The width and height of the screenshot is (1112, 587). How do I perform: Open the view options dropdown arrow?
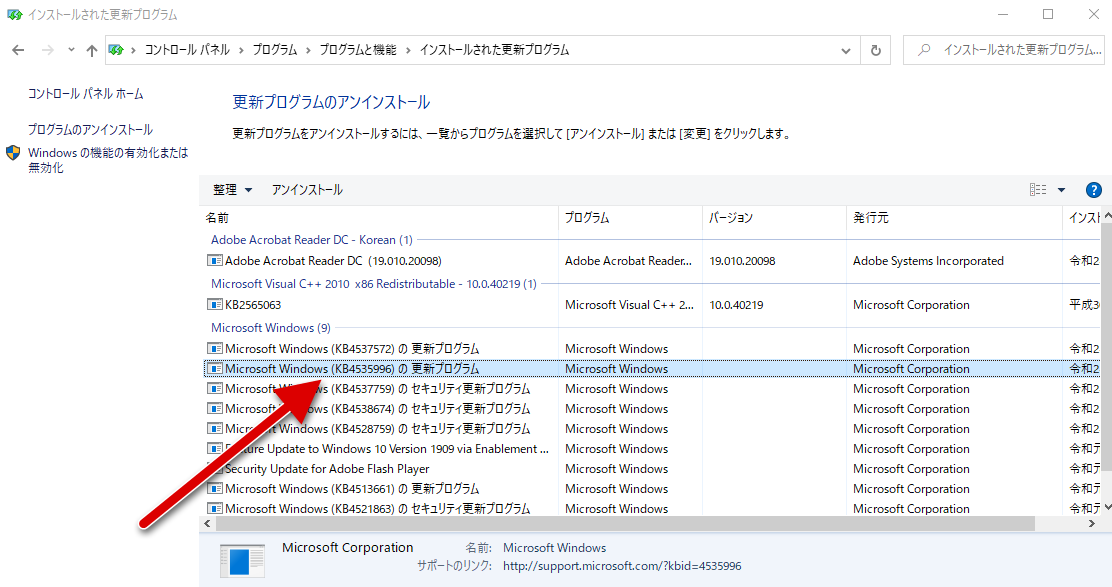pyautogui.click(x=1062, y=190)
